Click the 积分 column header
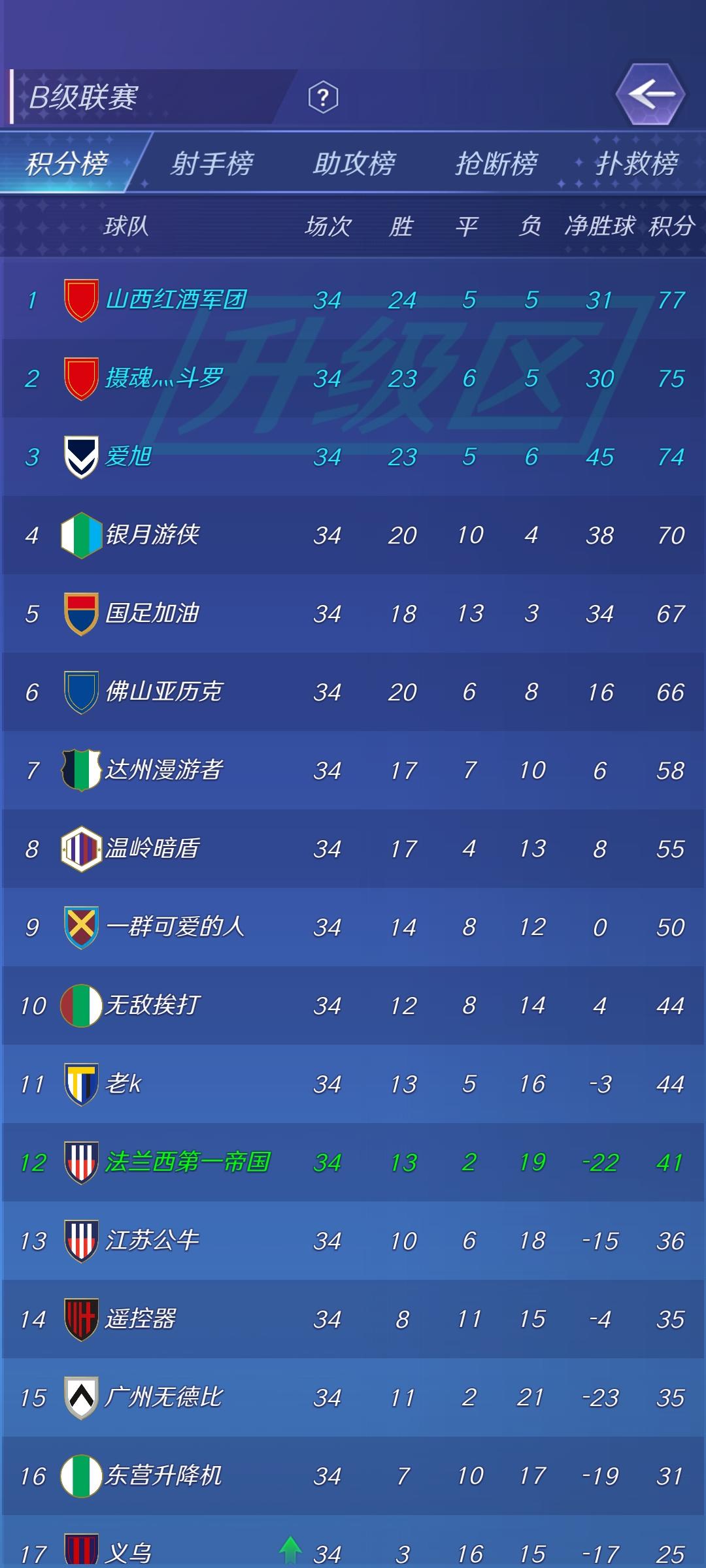Image resolution: width=706 pixels, height=1568 pixels. click(671, 226)
